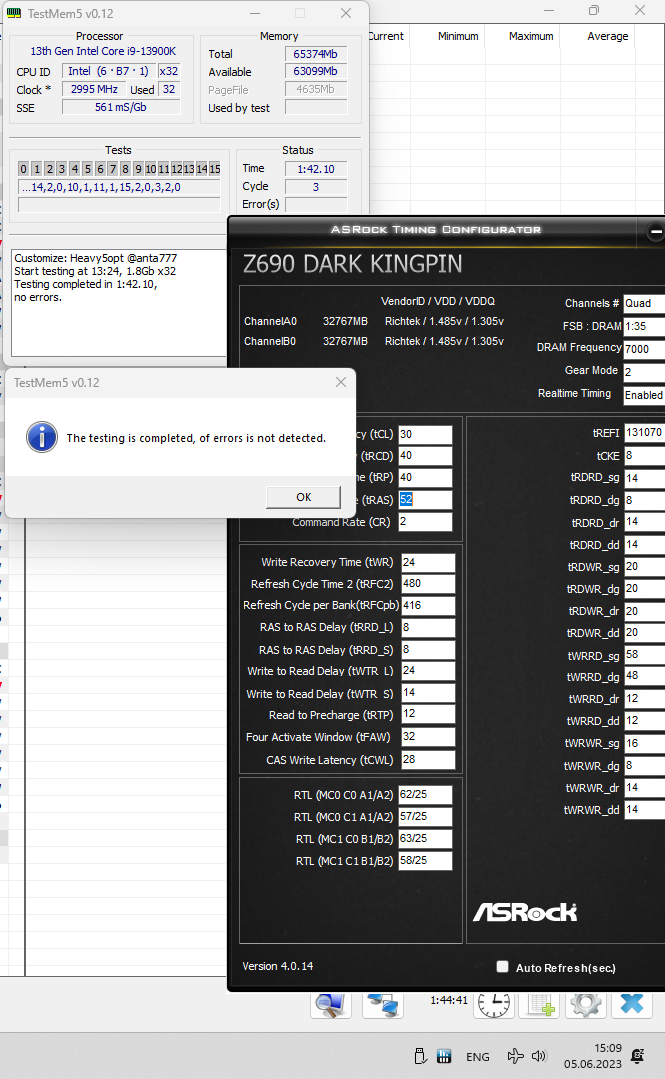Toggle the Auto Refresh(sec) checkbox
Image resolution: width=665 pixels, height=1079 pixels.
503,967
